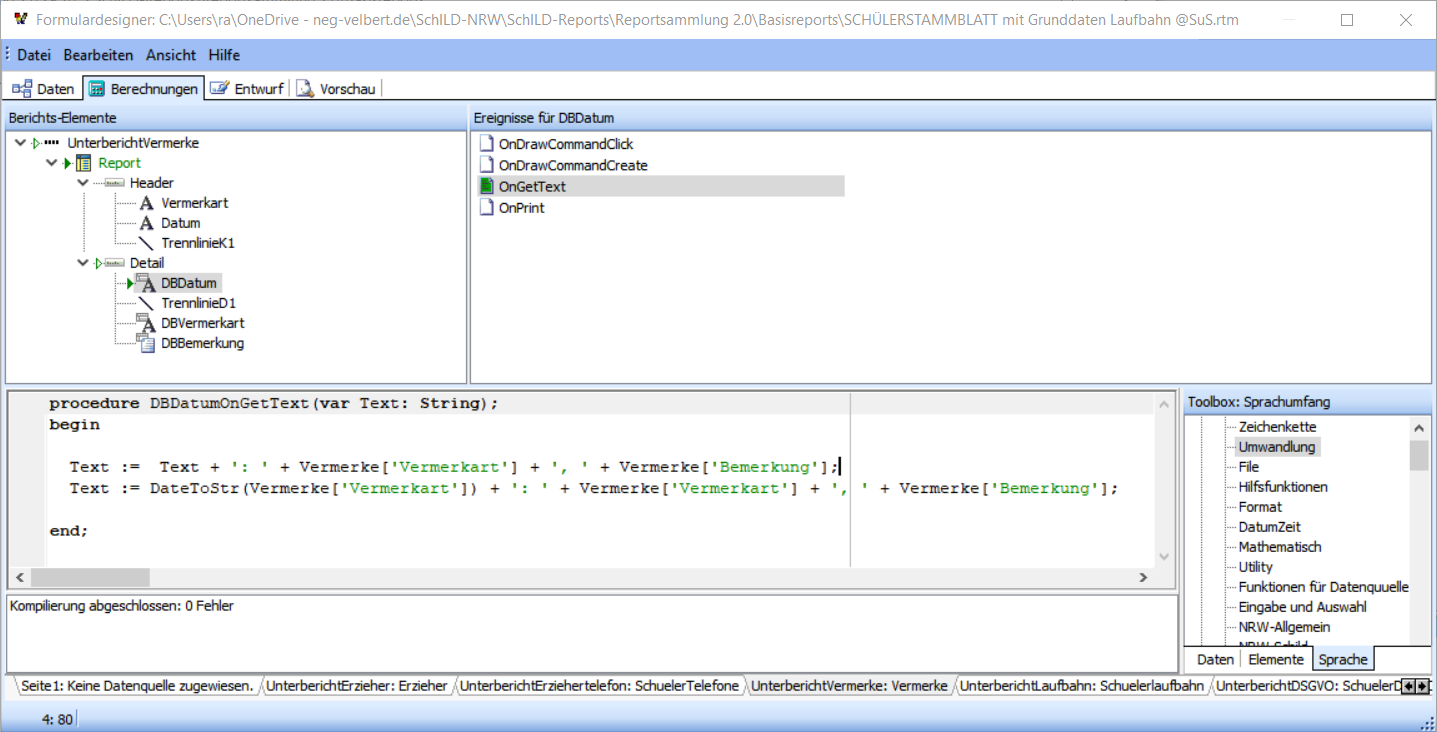This screenshot has height=732, width=1437.
Task: Click the toolbox vertical scrollbar thumb
Action: [1419, 455]
